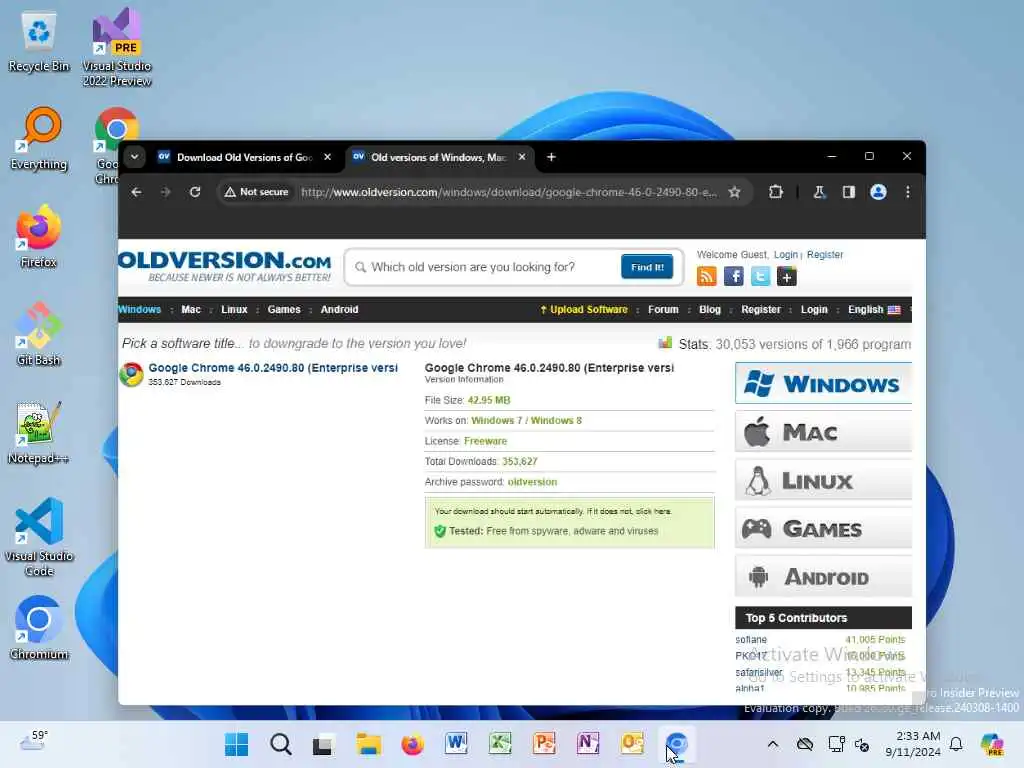The height and width of the screenshot is (768, 1024).
Task: Bookmark this page with star icon
Action: coord(735,192)
